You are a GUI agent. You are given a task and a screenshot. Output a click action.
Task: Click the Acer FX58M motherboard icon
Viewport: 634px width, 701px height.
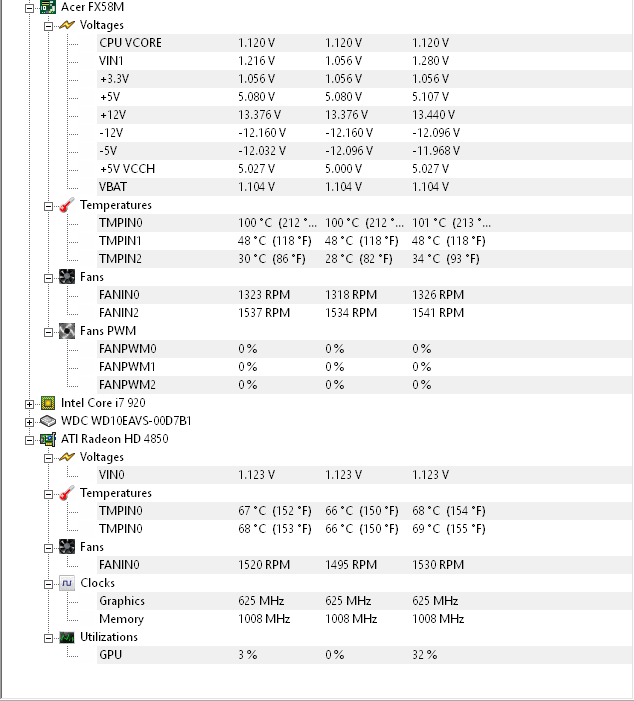click(48, 7)
